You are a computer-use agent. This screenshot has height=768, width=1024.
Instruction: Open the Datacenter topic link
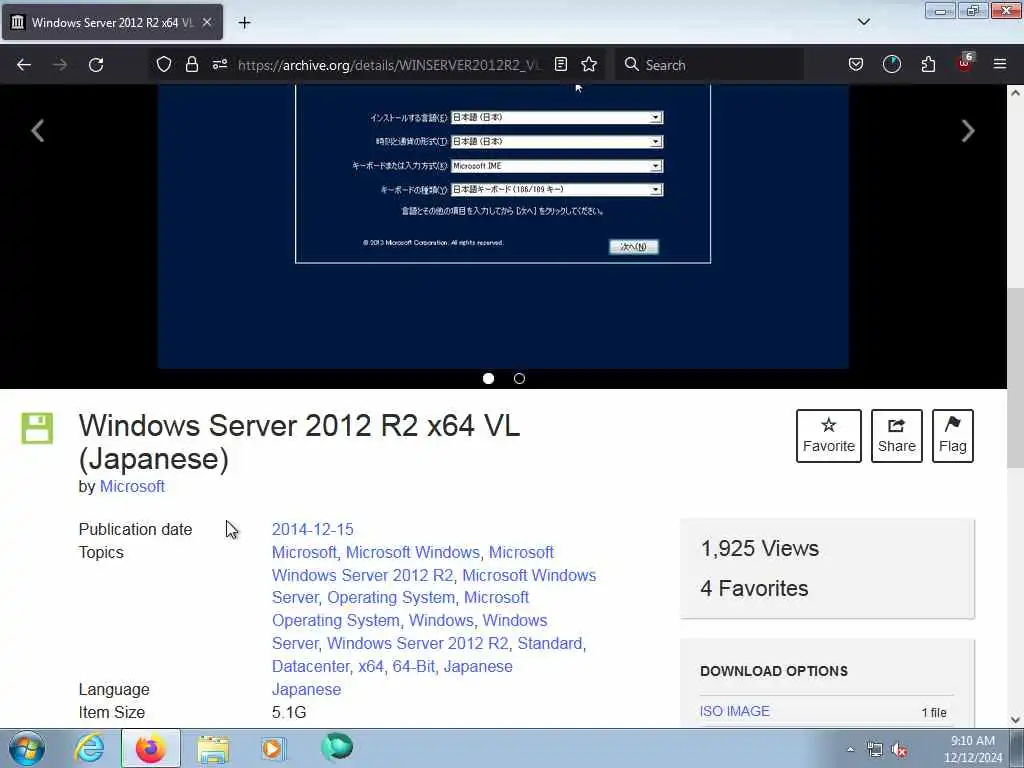(x=311, y=666)
